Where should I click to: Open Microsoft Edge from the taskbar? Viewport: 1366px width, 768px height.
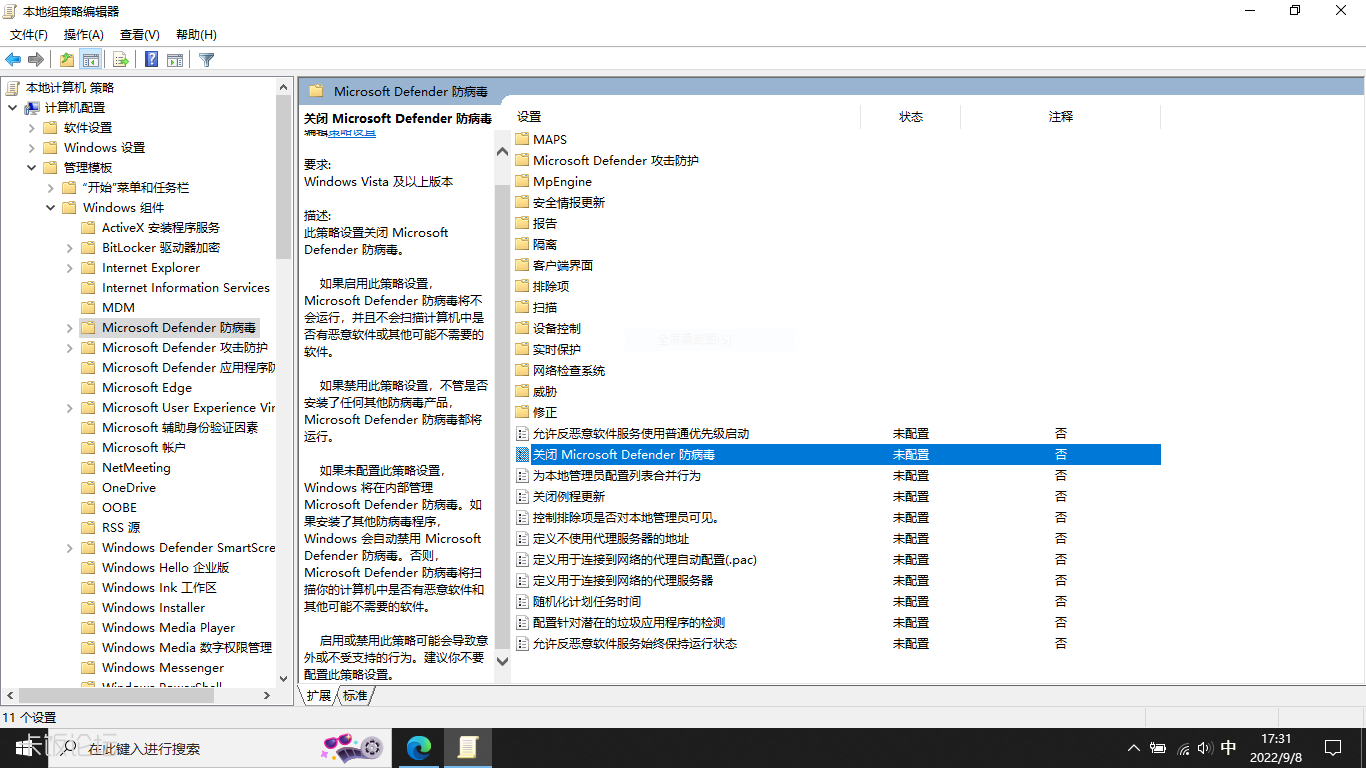[x=418, y=747]
